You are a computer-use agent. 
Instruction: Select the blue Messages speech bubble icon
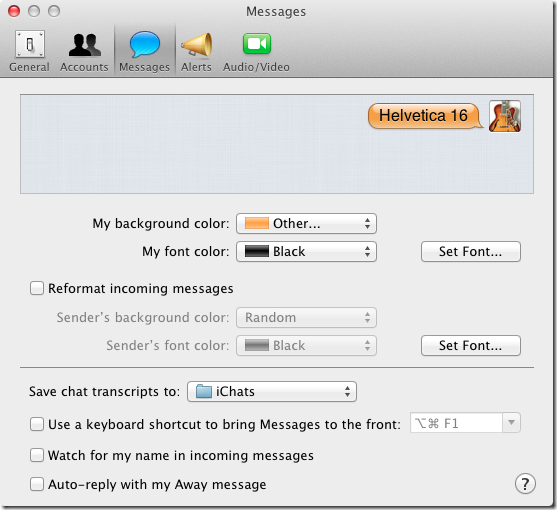pos(145,44)
